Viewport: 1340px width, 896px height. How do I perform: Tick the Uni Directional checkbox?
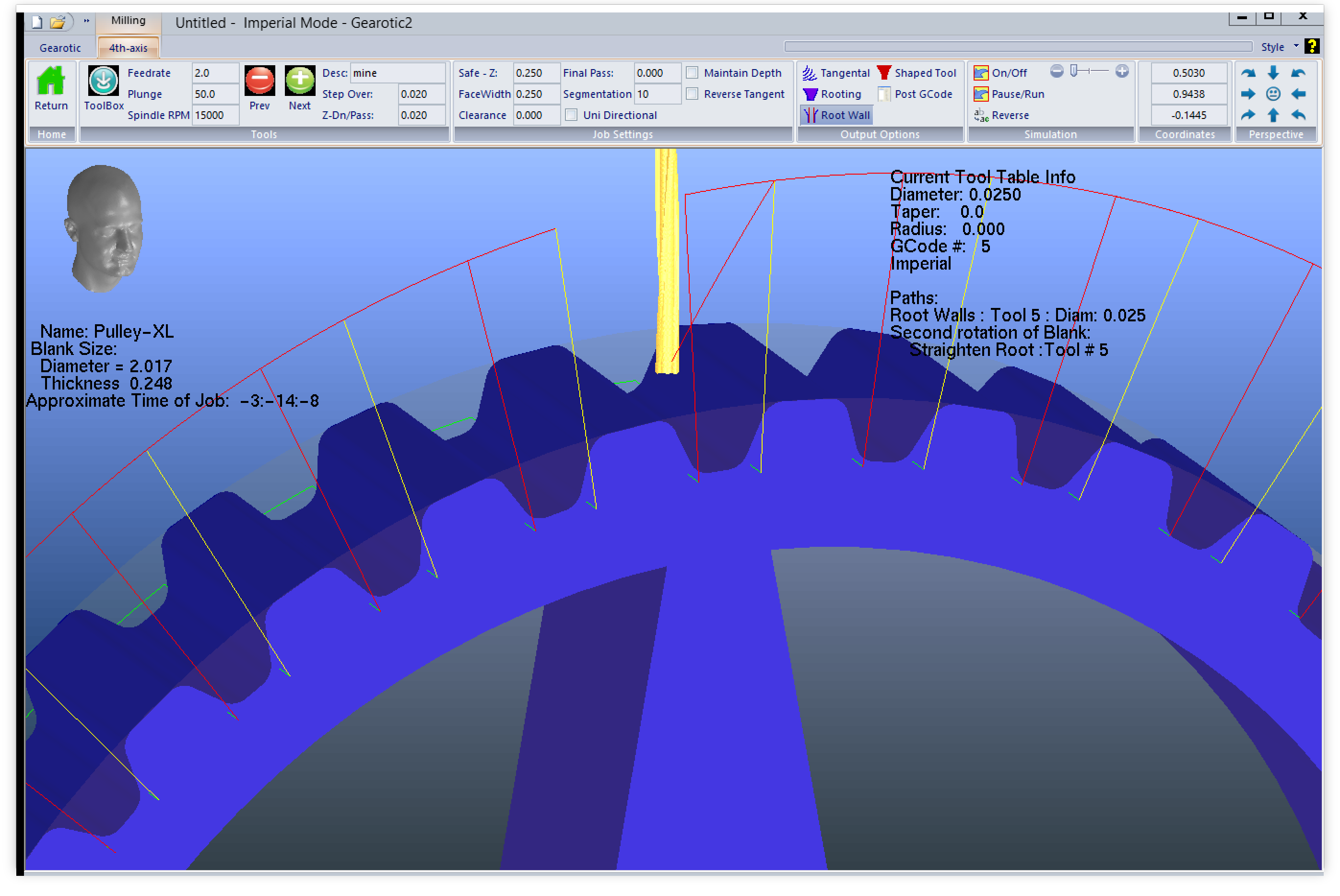coord(571,116)
